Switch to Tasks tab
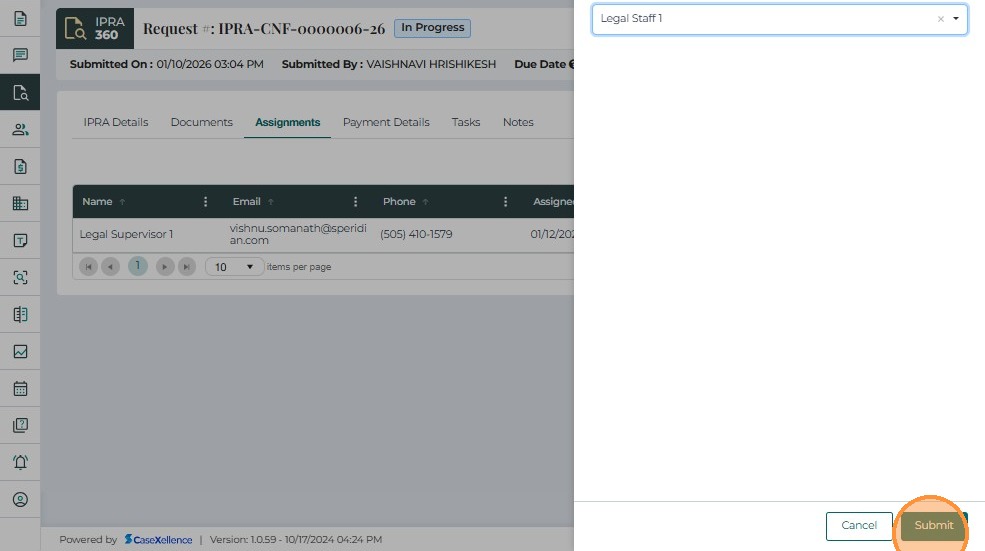This screenshot has height=551, width=985. (465, 123)
